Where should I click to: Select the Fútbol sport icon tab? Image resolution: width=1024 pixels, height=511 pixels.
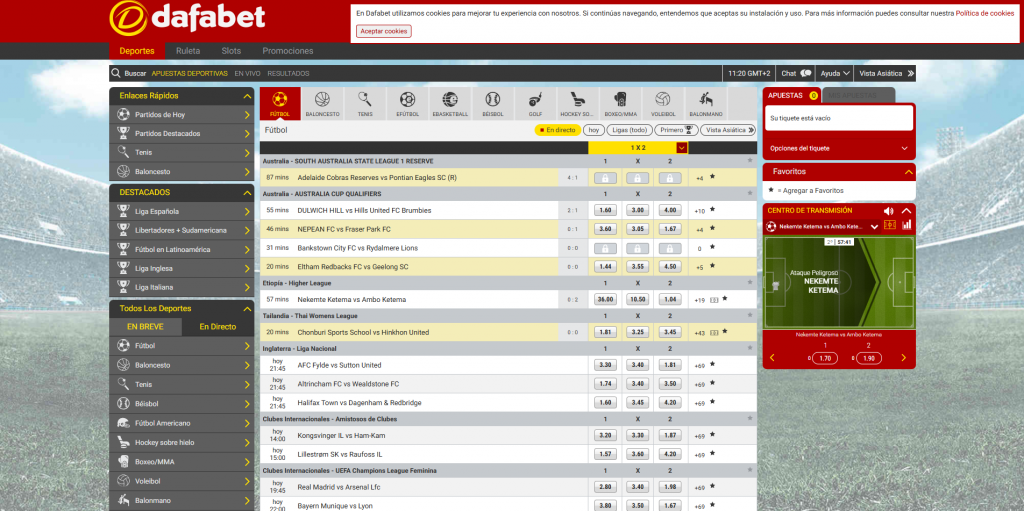click(x=280, y=103)
